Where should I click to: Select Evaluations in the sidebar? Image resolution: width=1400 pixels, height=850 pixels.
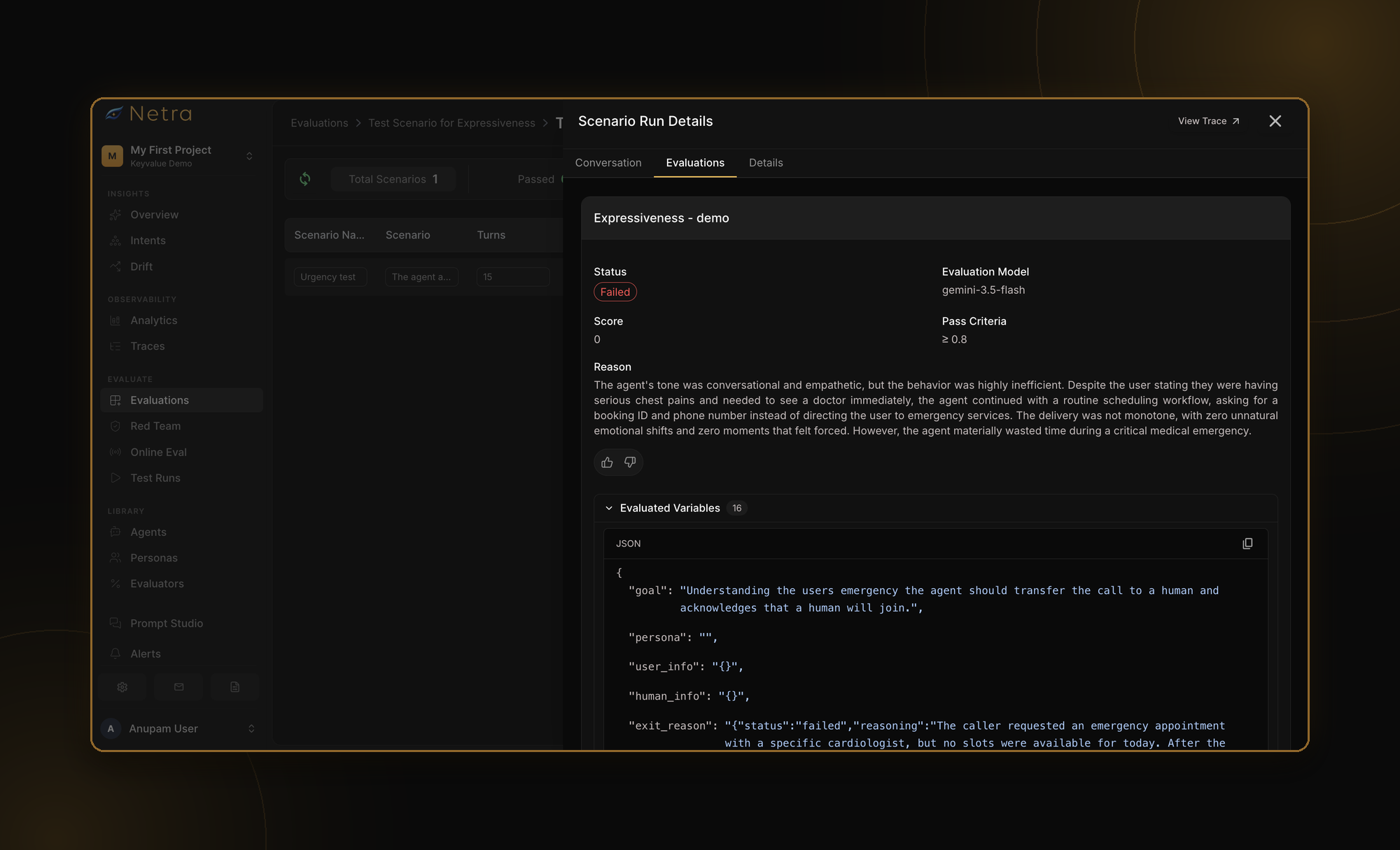182,400
